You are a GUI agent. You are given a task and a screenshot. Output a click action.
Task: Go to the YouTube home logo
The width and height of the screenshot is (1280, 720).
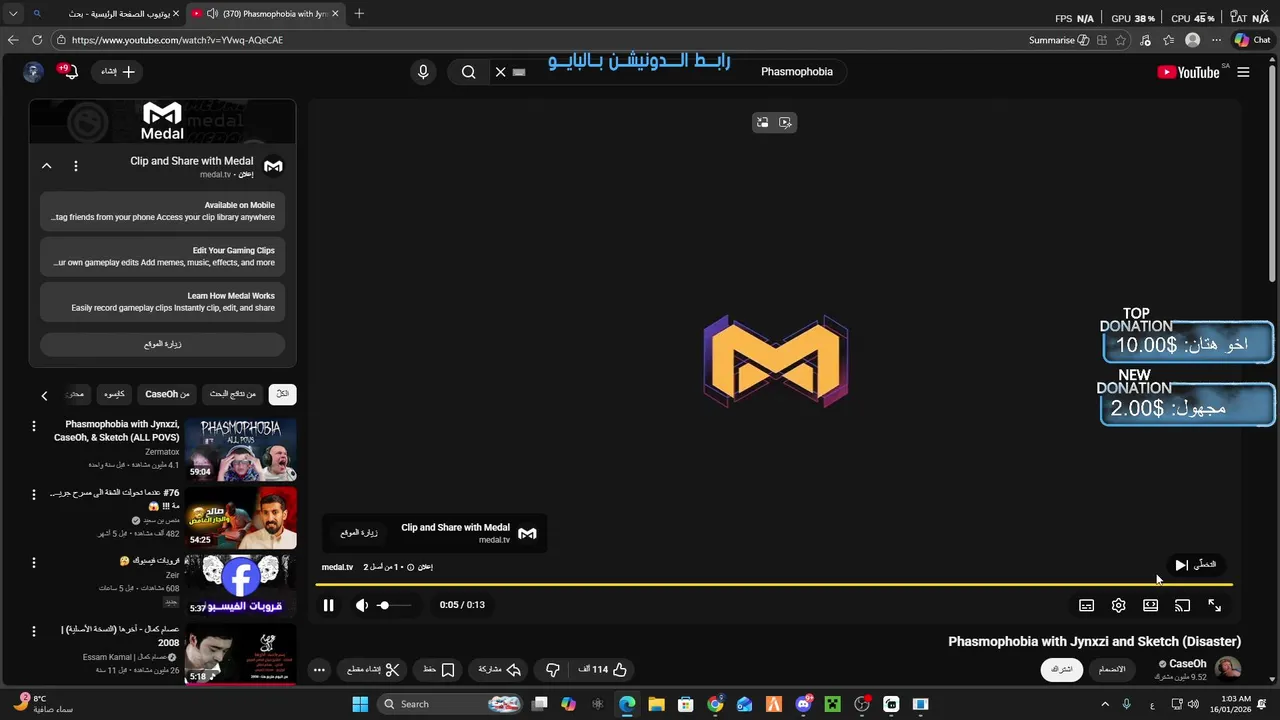click(1189, 72)
